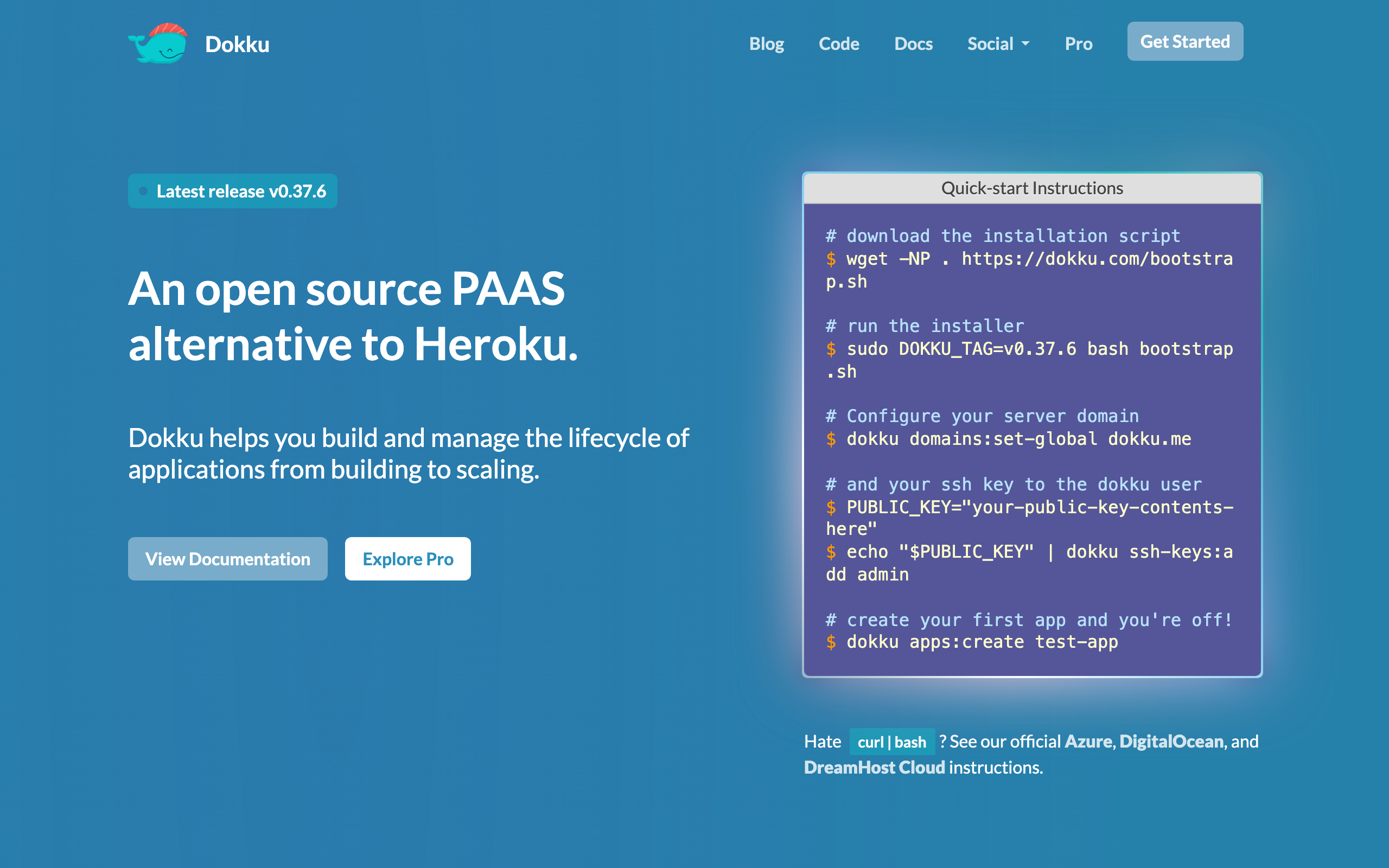Click the Dokku brand name text

(x=237, y=44)
